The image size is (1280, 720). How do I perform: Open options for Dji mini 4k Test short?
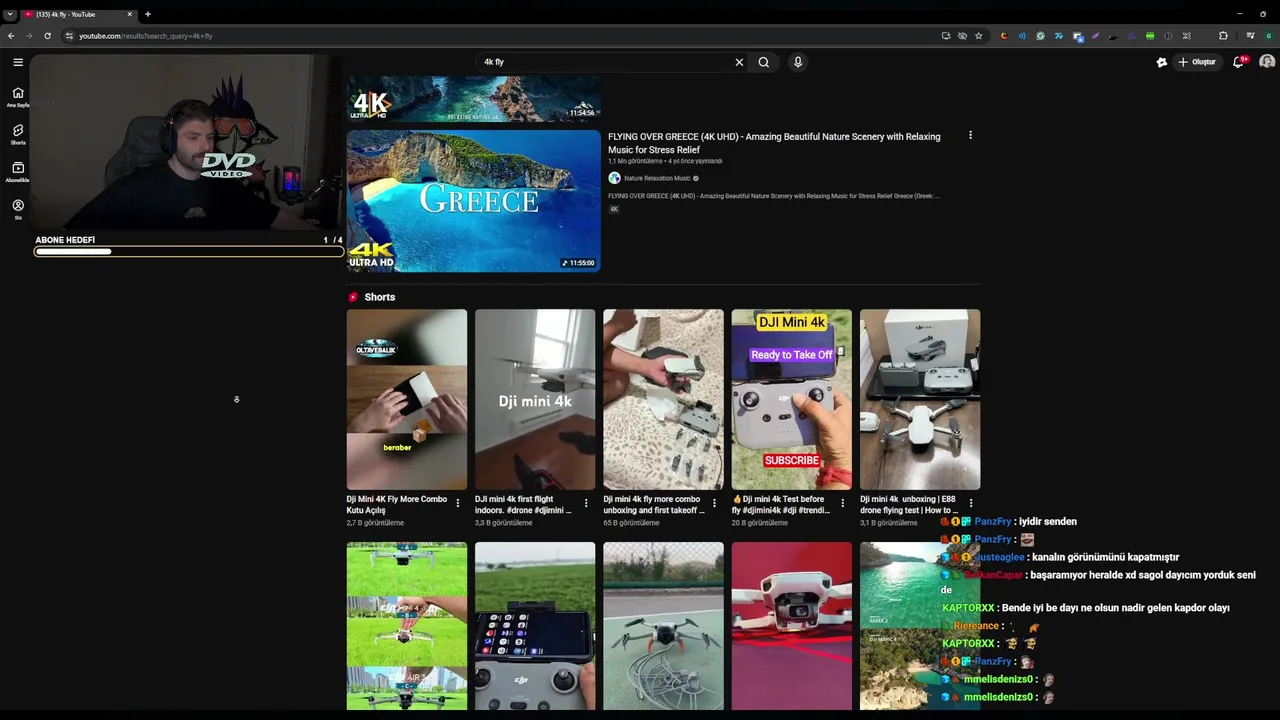pyautogui.click(x=842, y=503)
